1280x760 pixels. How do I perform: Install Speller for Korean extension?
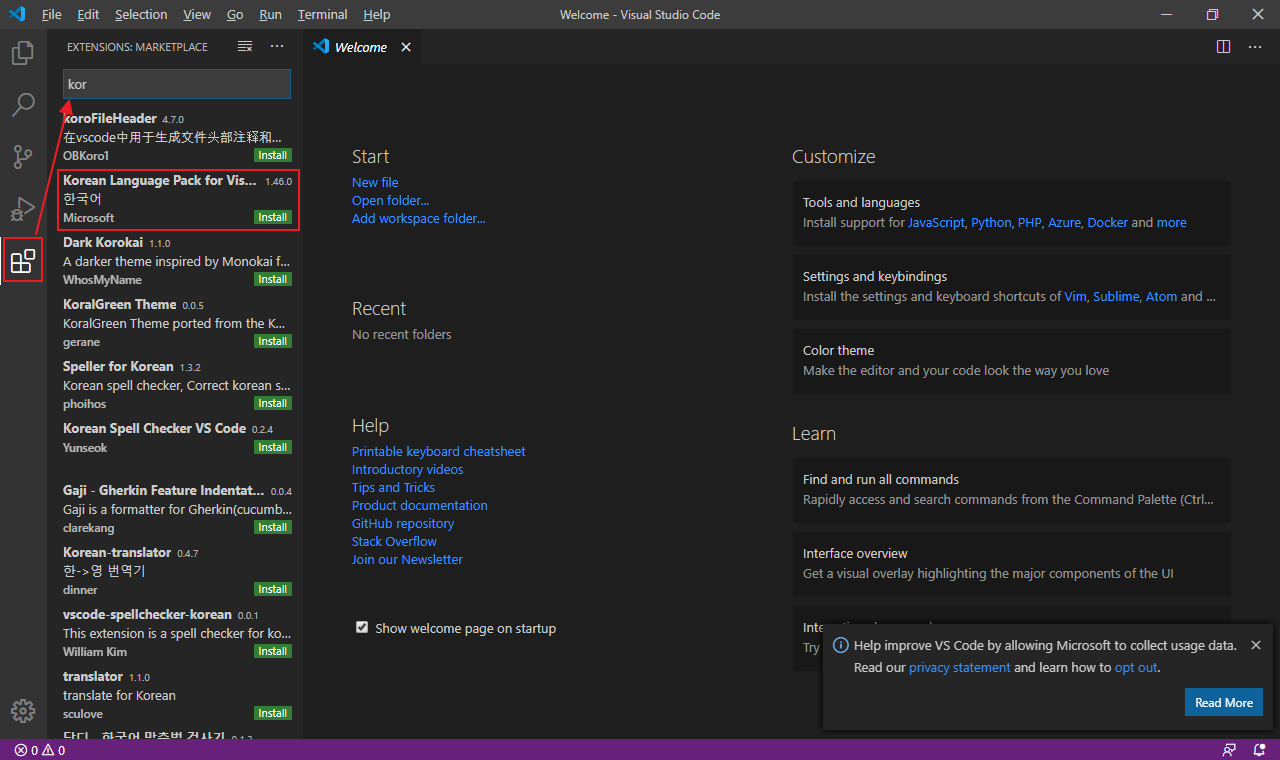click(x=273, y=403)
